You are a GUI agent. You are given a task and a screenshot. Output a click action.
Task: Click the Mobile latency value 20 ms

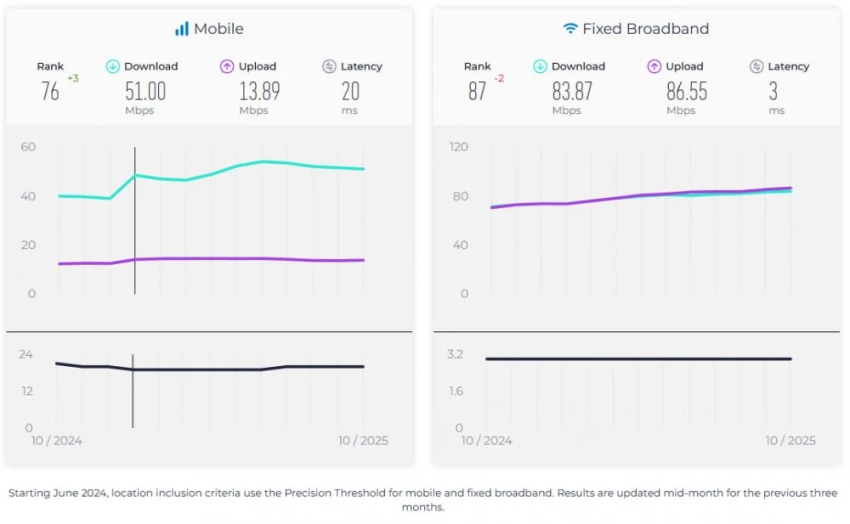pos(350,92)
